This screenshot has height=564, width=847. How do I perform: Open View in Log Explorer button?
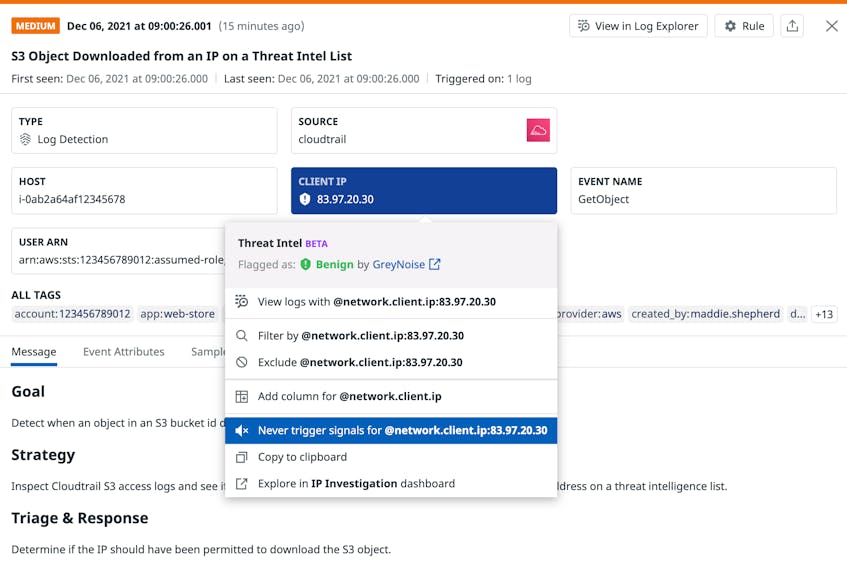click(638, 26)
